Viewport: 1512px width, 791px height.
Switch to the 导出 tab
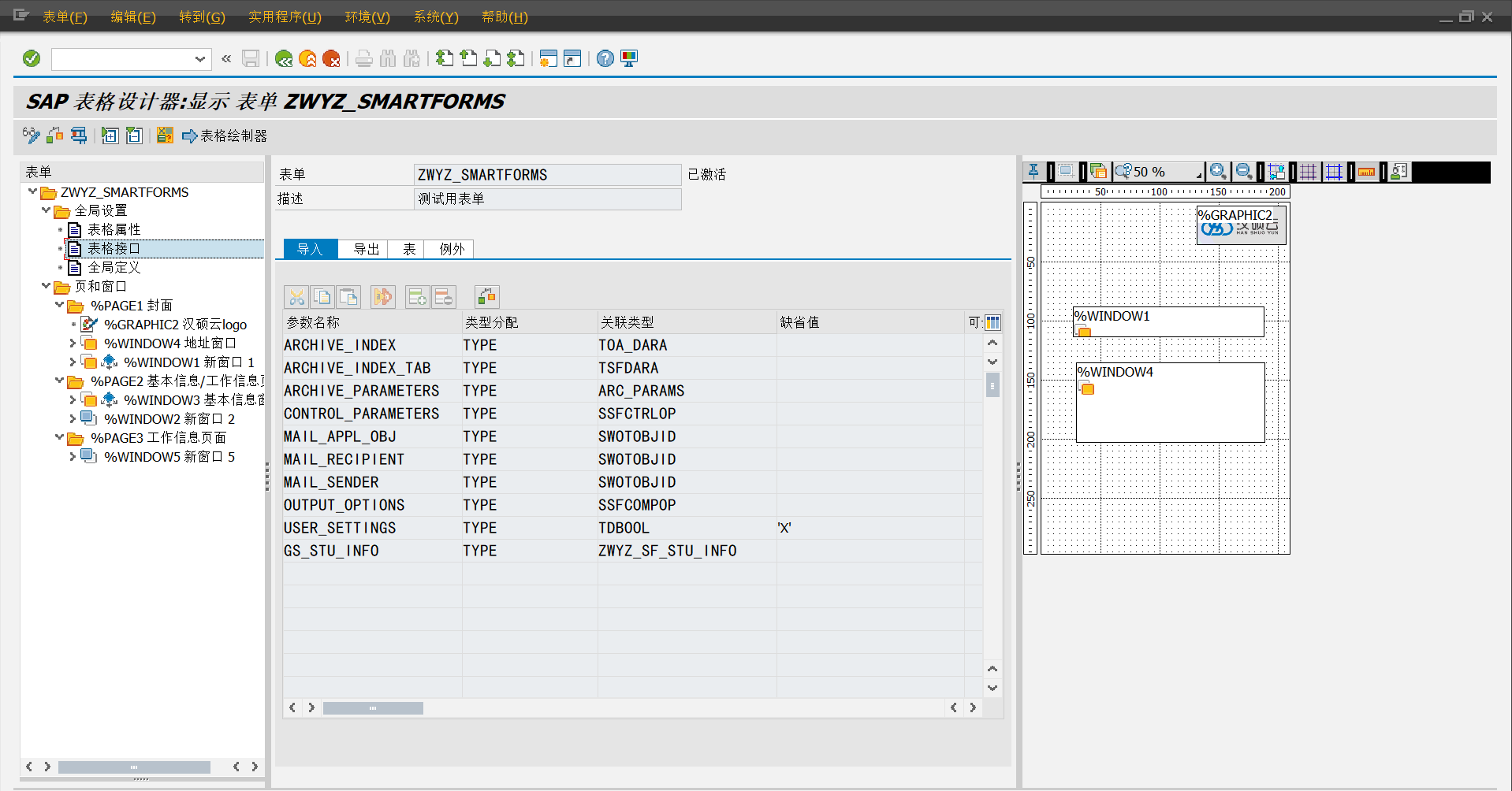click(x=366, y=249)
